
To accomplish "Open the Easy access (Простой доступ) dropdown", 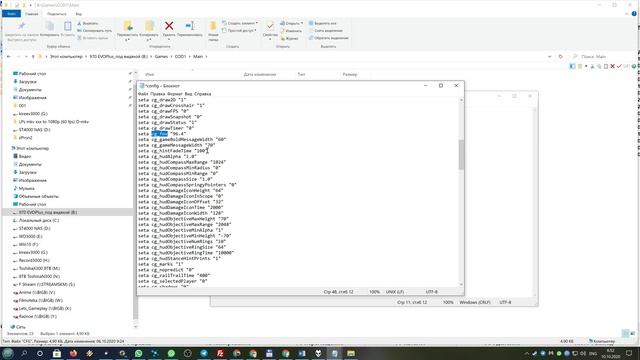I will coord(239,31).
